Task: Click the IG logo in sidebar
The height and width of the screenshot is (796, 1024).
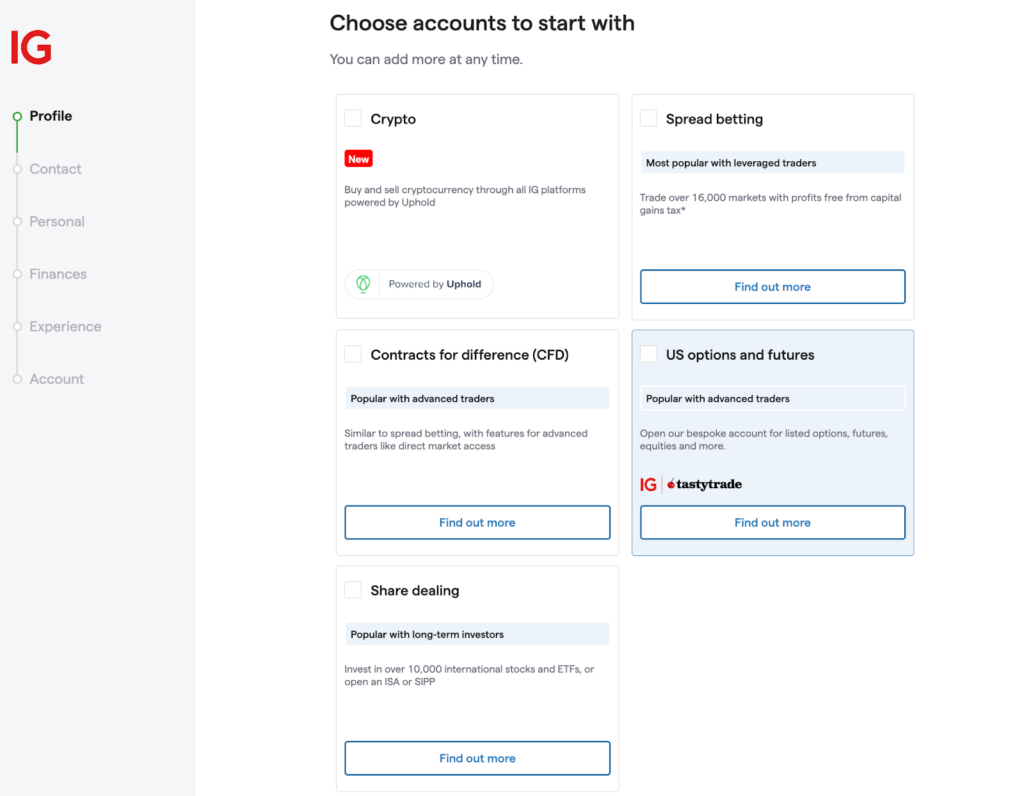Action: pyautogui.click(x=31, y=47)
